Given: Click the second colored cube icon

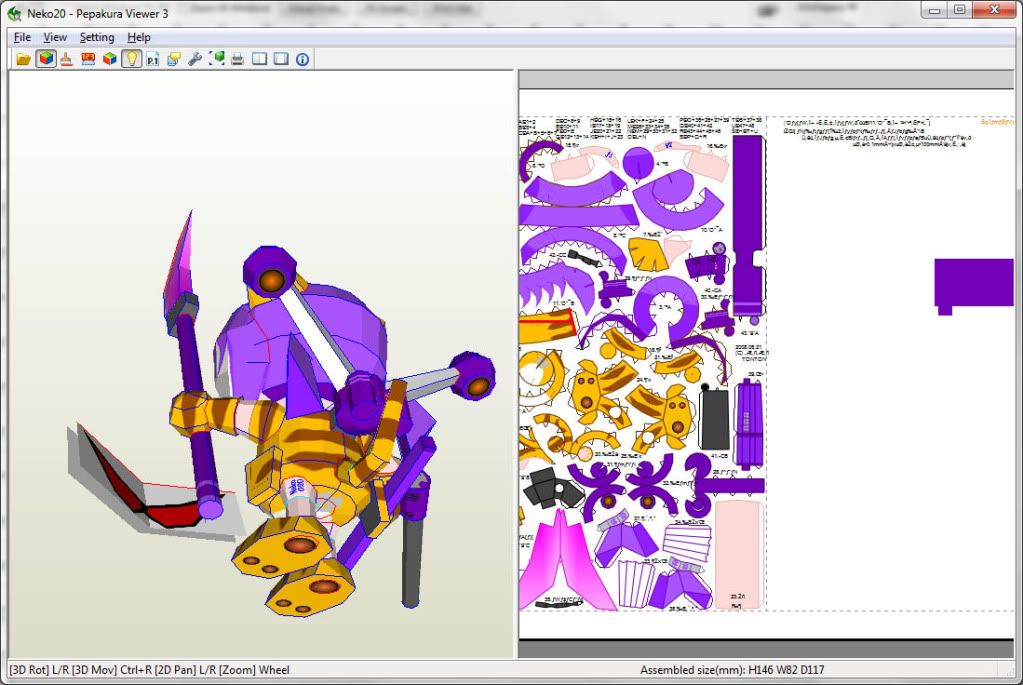Looking at the screenshot, I should point(109,59).
